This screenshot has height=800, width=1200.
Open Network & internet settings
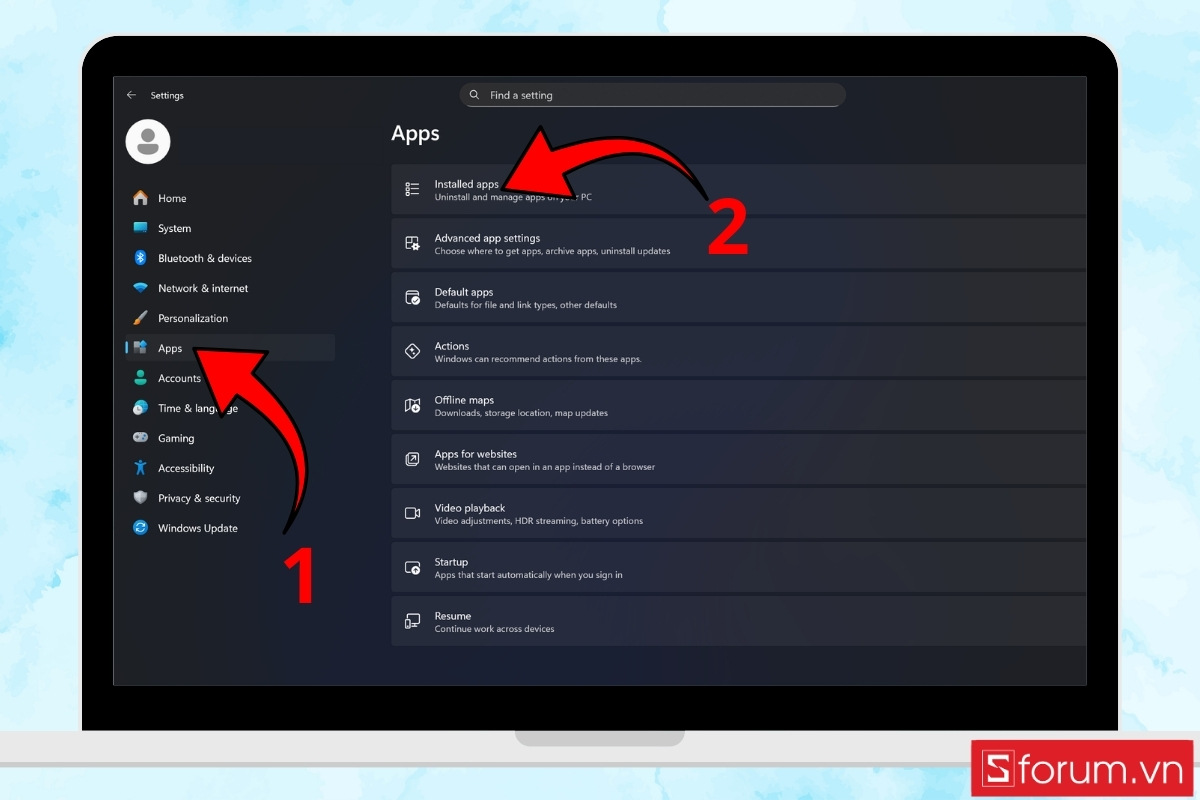click(x=203, y=288)
